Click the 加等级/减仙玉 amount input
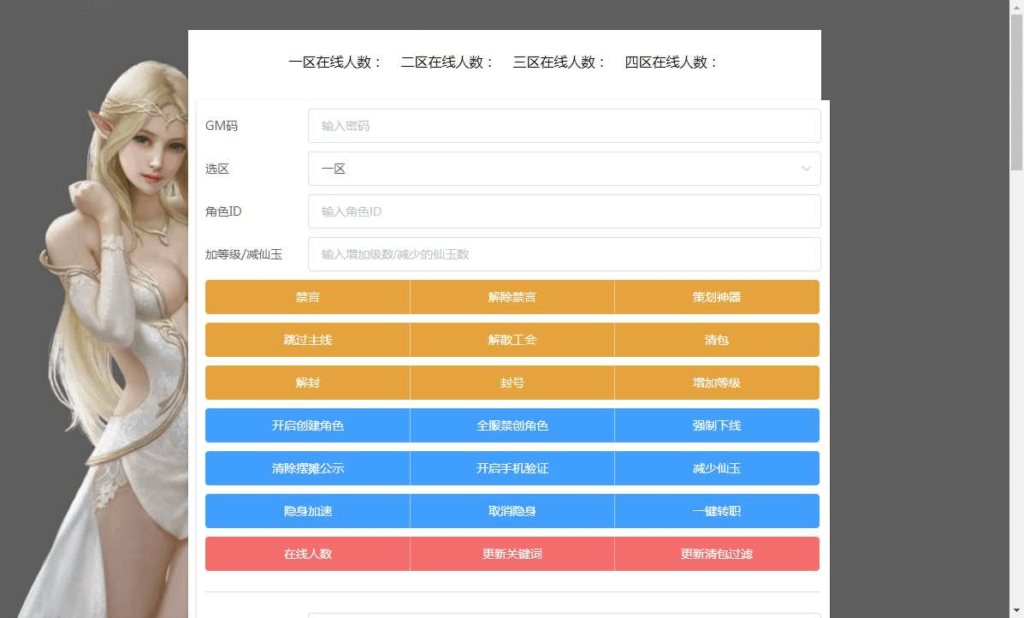Screen dimensions: 1024x618 tap(563, 254)
